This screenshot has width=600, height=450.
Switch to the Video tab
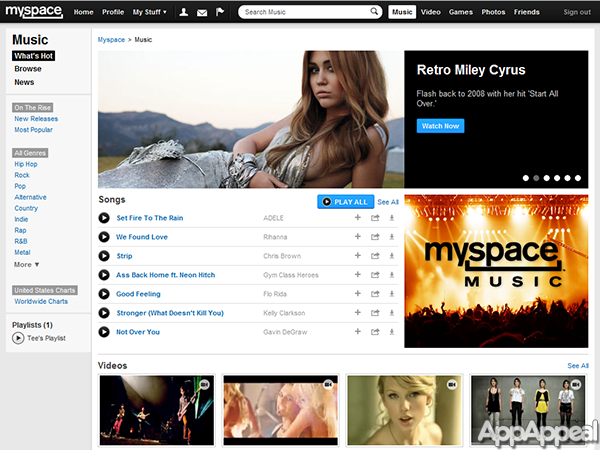430,12
